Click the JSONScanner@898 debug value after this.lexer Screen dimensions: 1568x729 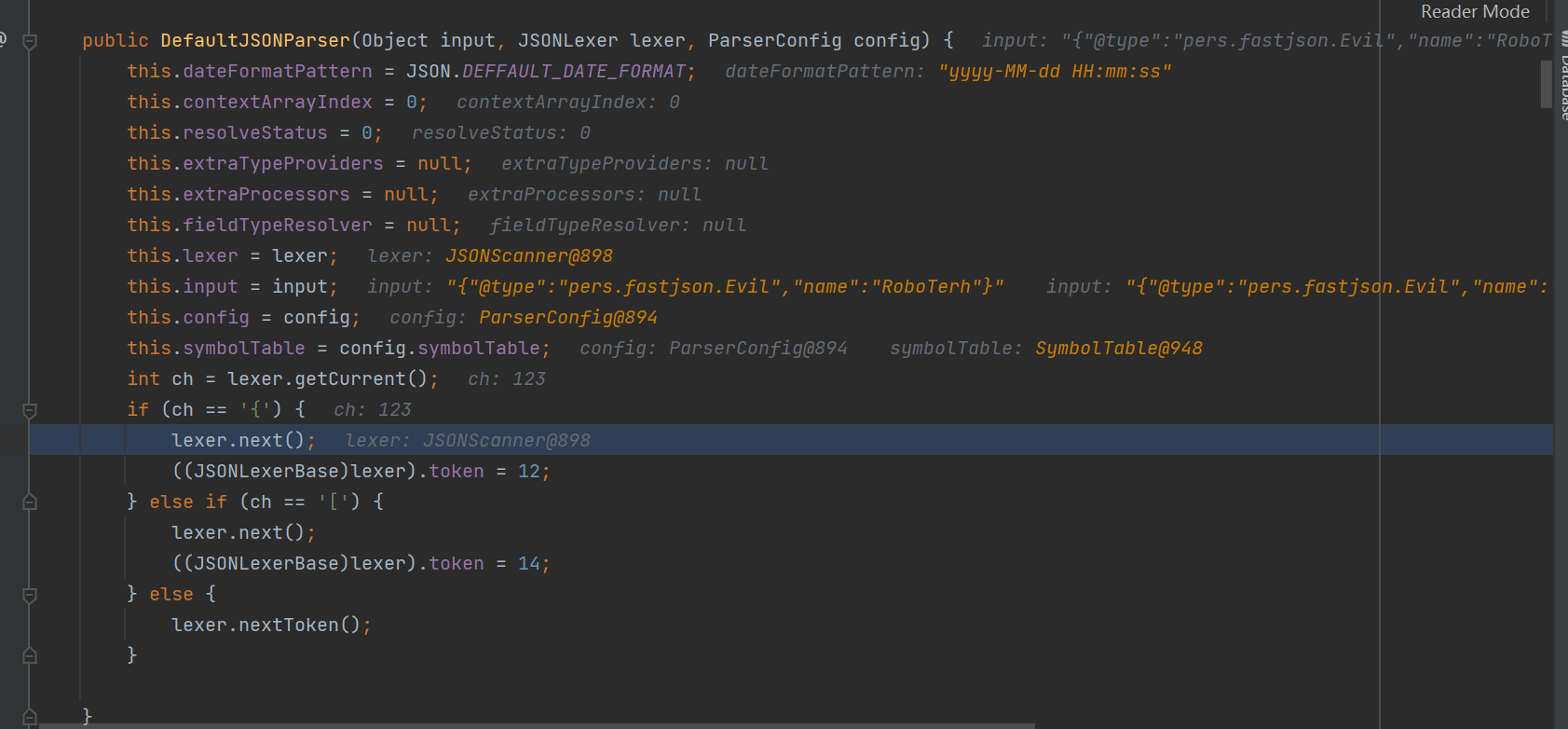click(528, 256)
